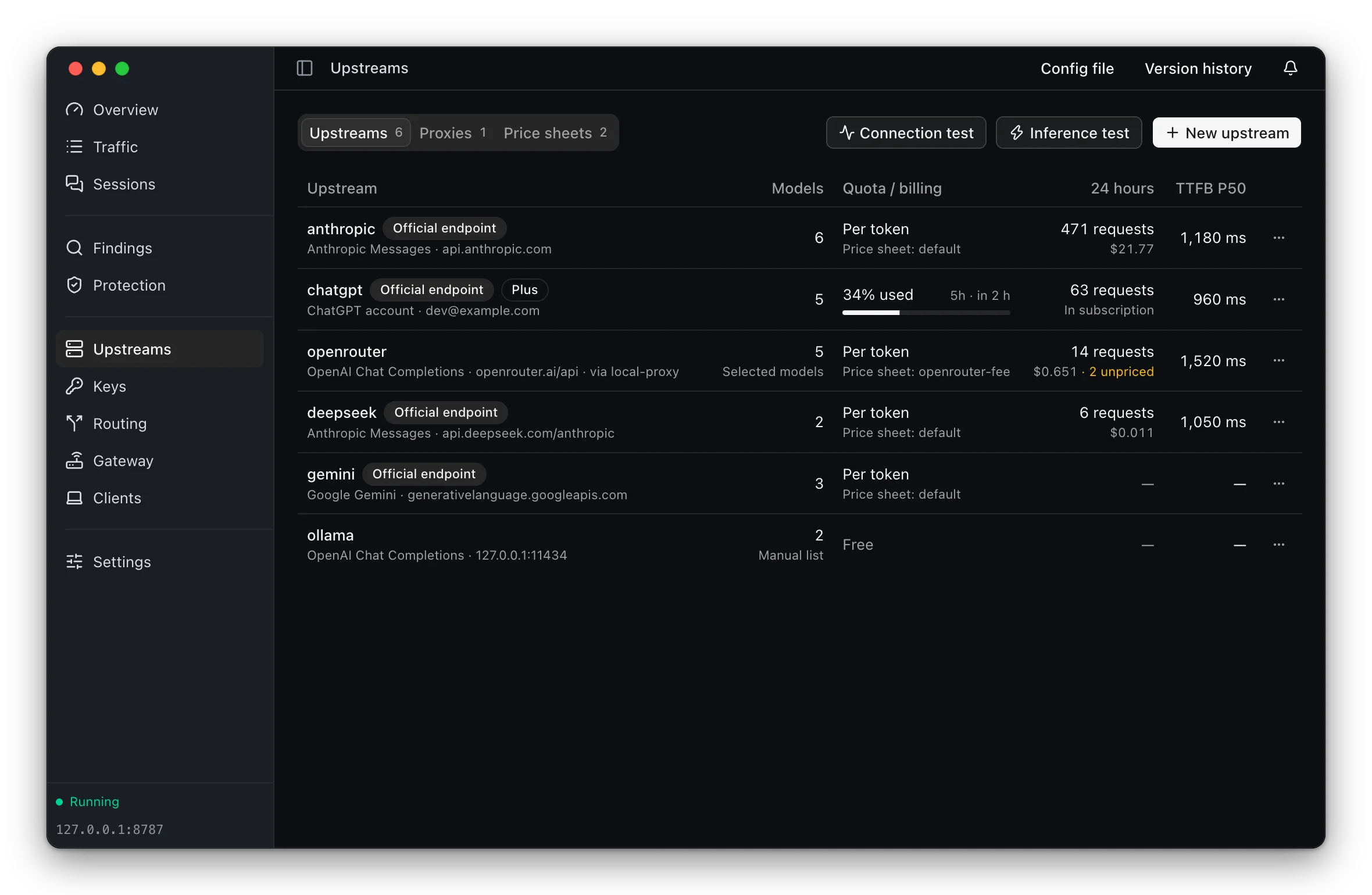Go to Traffic page
This screenshot has width=1372, height=895.
160,147
